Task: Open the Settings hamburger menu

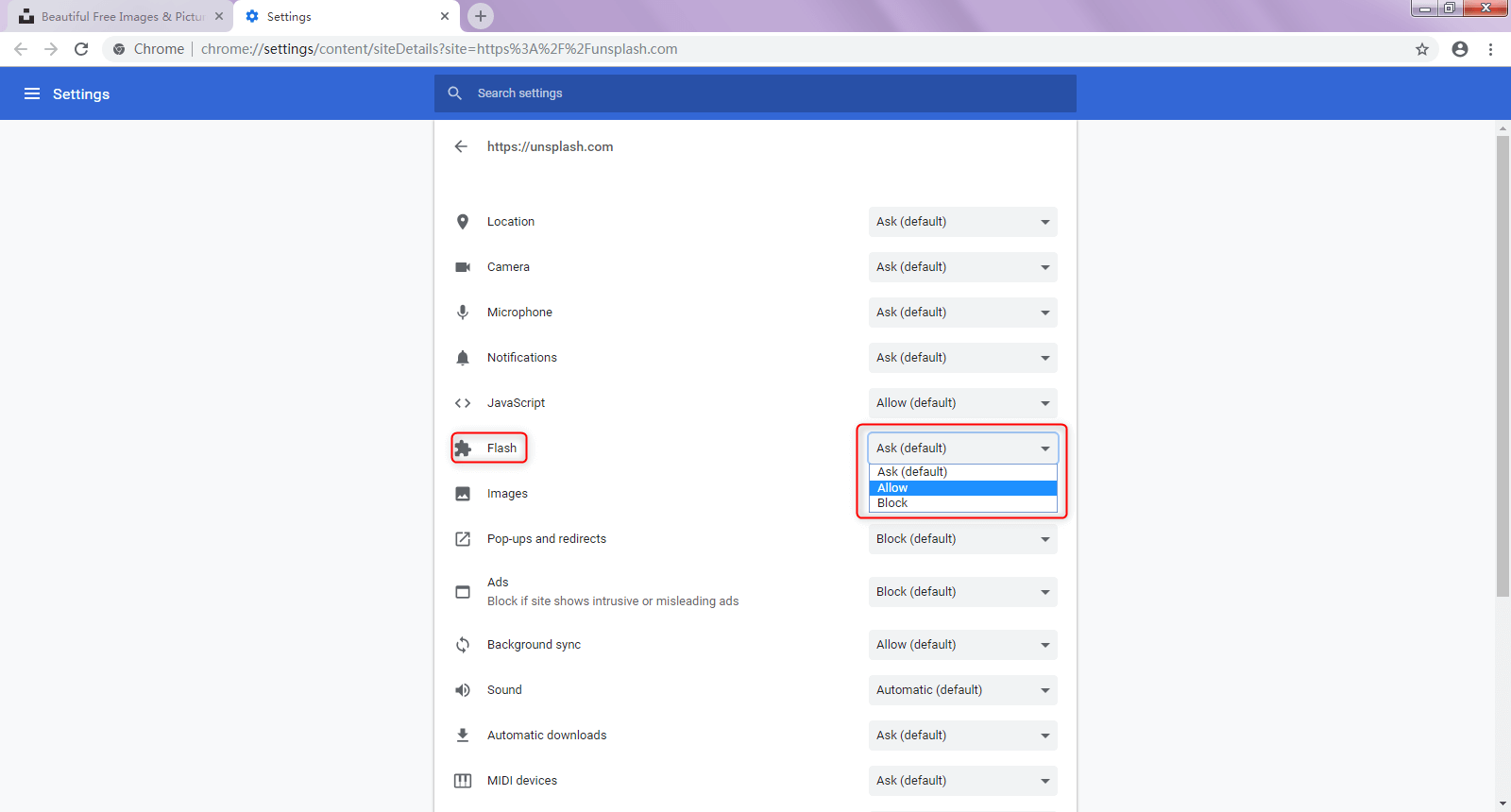Action: pos(32,93)
